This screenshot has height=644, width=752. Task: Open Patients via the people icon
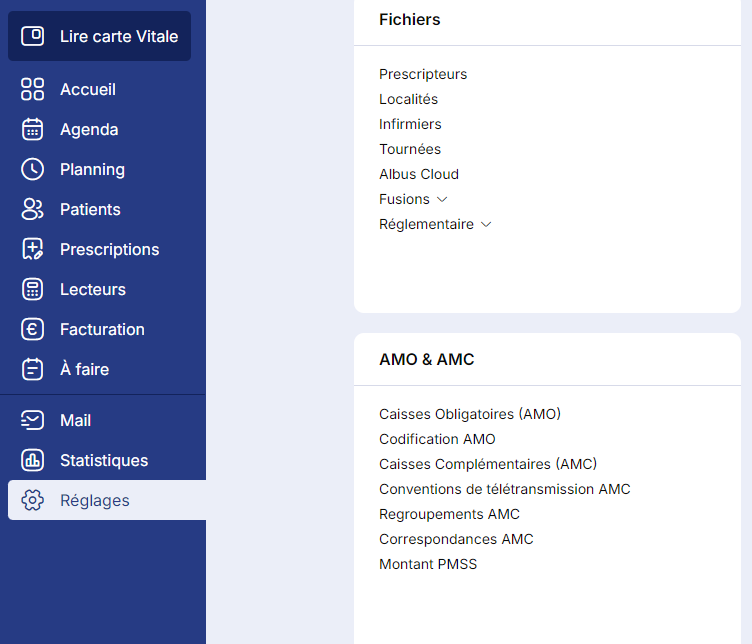[33, 209]
